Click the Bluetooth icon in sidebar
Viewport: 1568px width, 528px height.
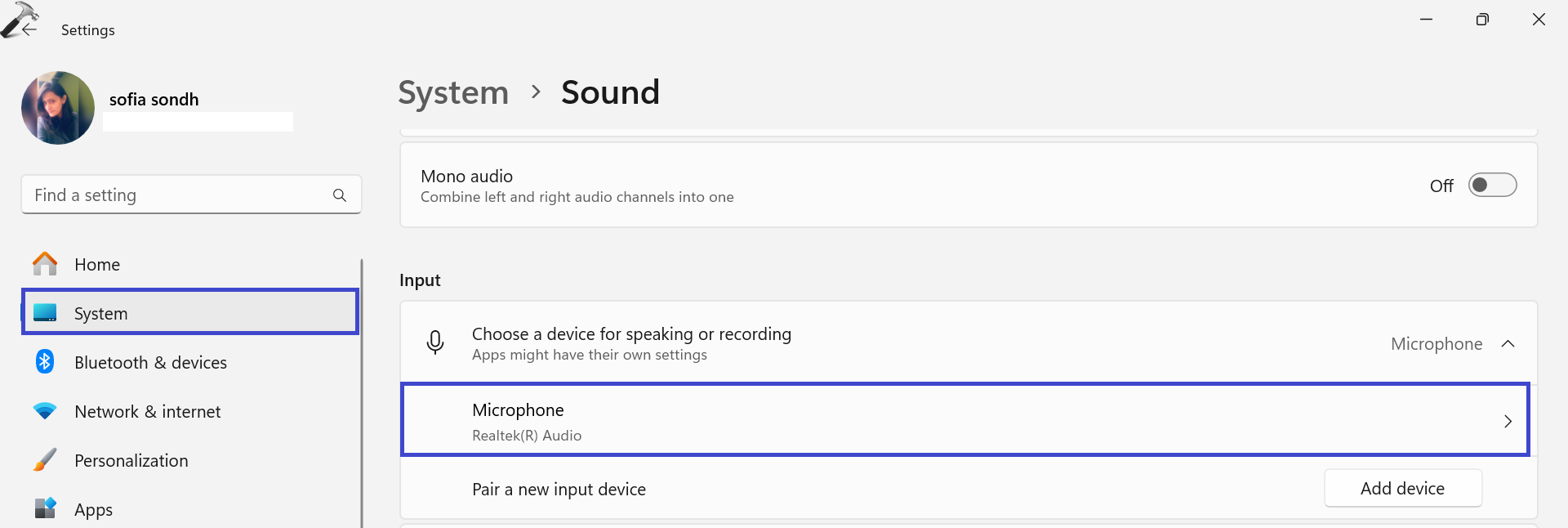45,361
